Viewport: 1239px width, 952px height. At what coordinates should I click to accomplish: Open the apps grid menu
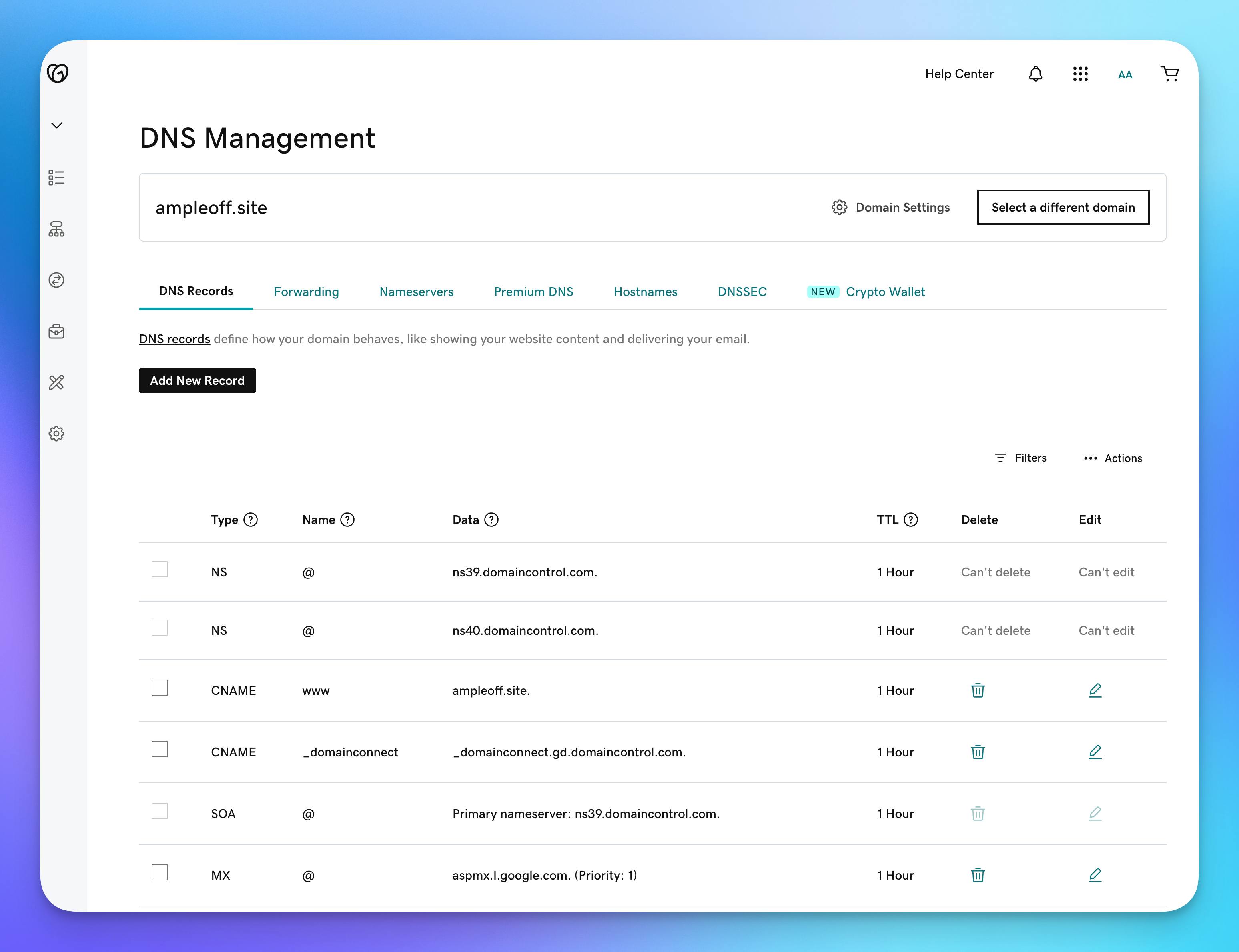click(x=1080, y=74)
